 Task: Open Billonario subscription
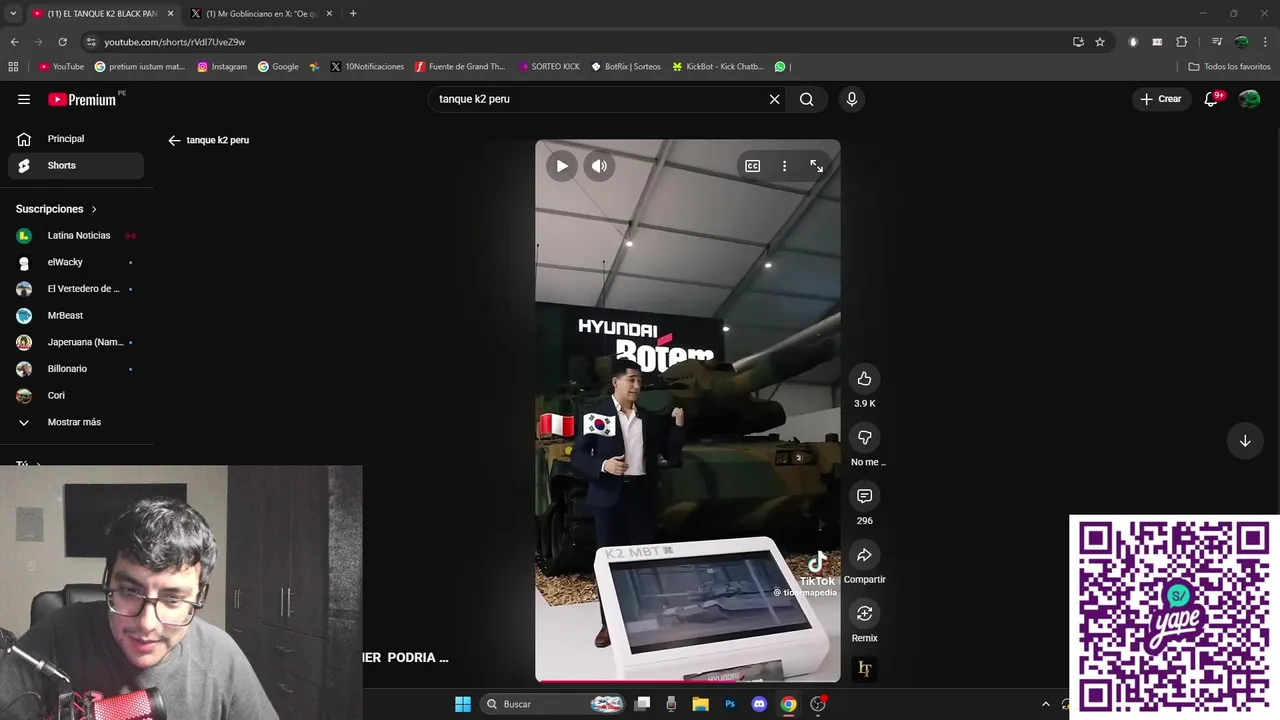[76, 369]
